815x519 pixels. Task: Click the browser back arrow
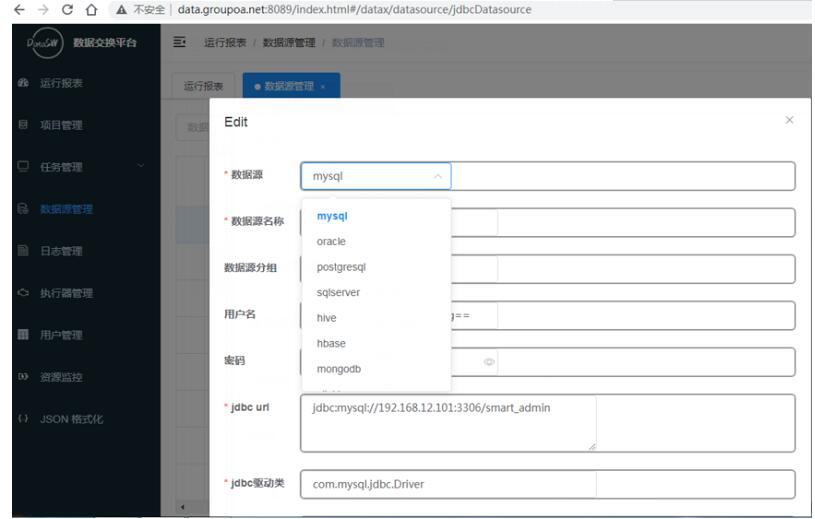point(19,9)
